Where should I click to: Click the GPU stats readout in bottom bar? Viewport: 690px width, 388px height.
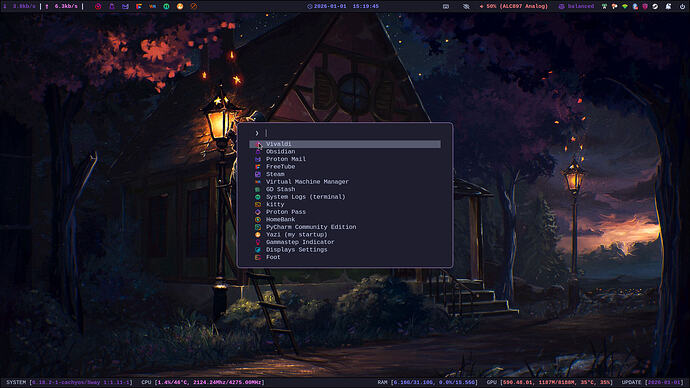550,382
